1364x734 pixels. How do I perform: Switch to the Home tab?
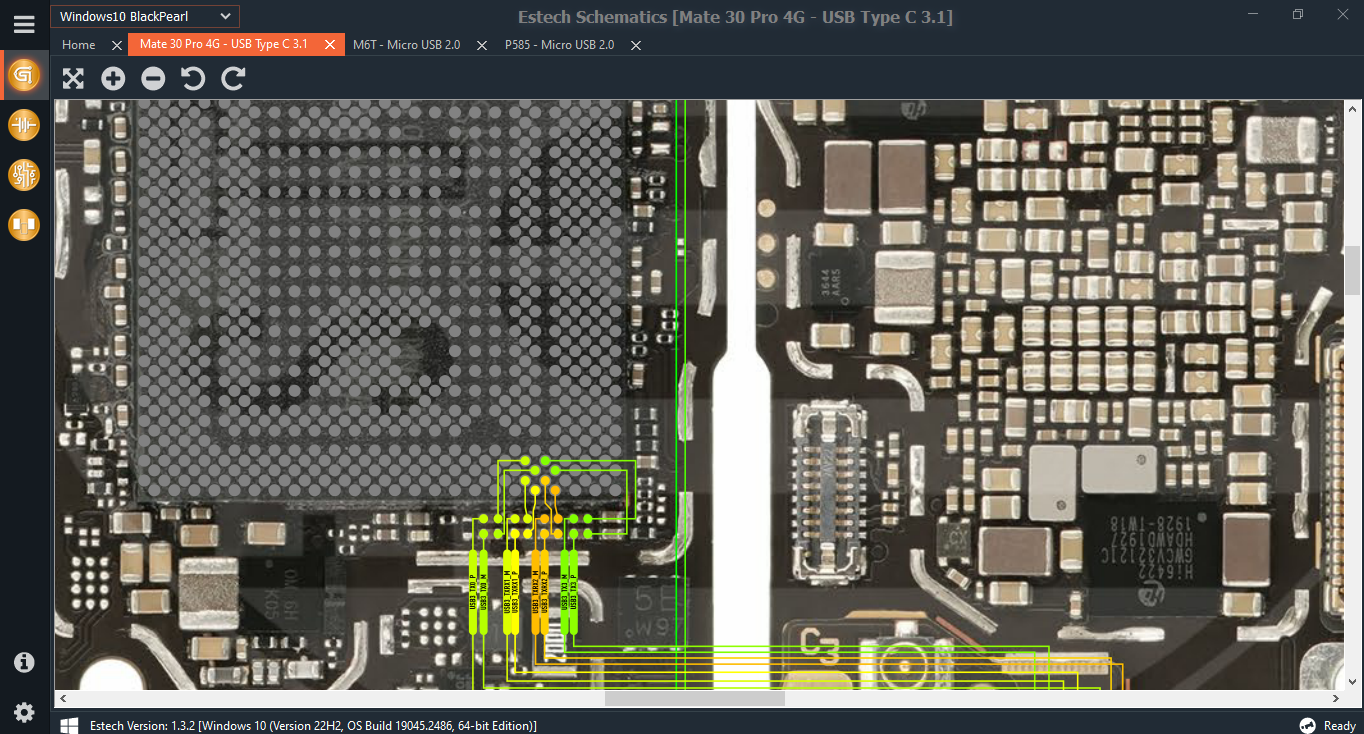79,45
